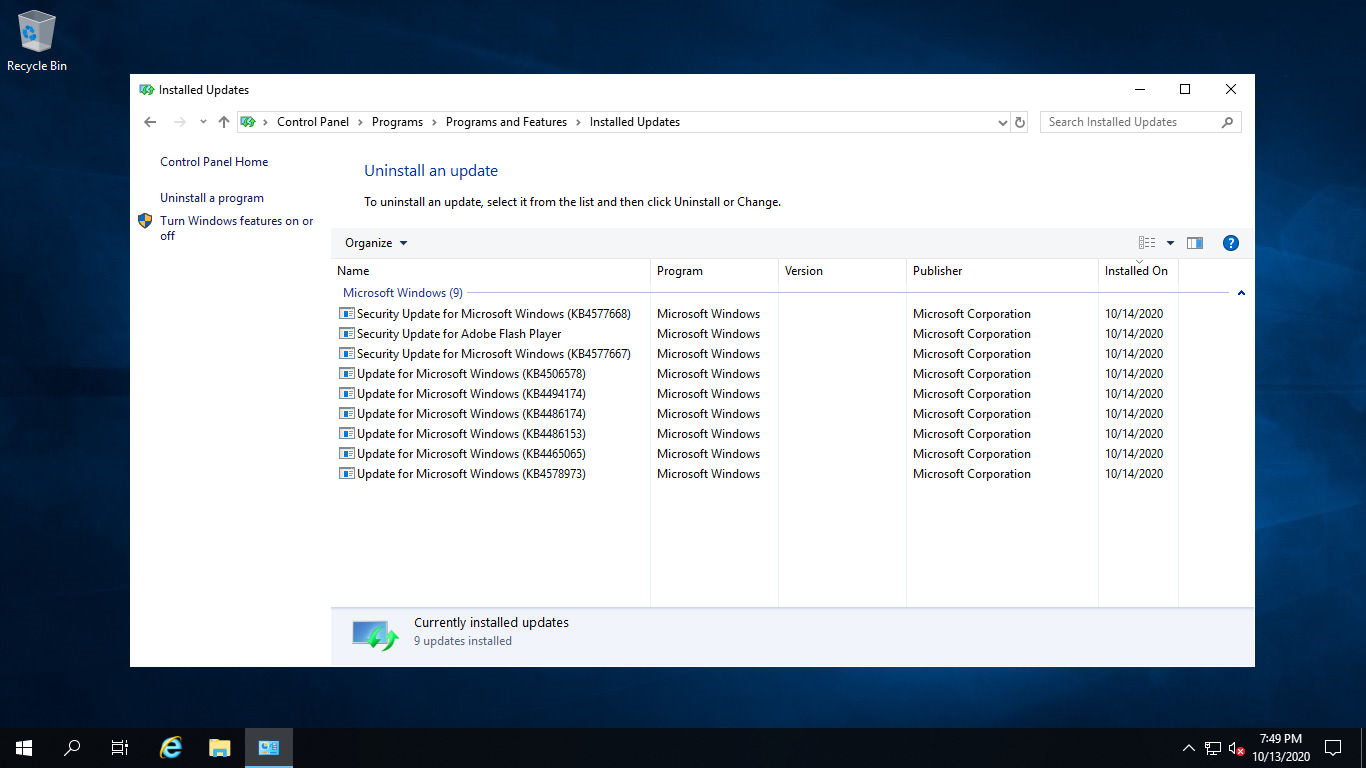Click the currently installed updates details icon
Screen dimensions: 1366x768
pyautogui.click(x=375, y=635)
